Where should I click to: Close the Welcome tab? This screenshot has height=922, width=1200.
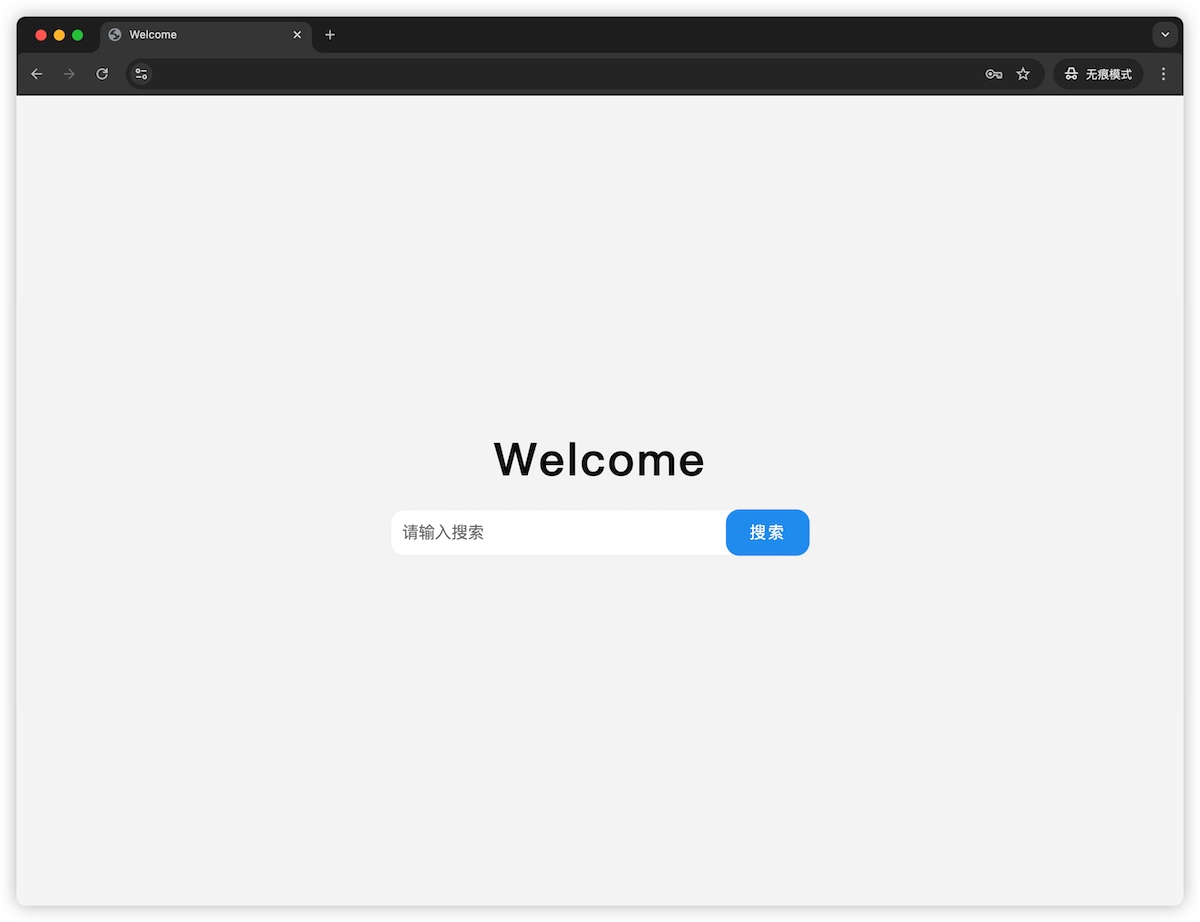[297, 35]
